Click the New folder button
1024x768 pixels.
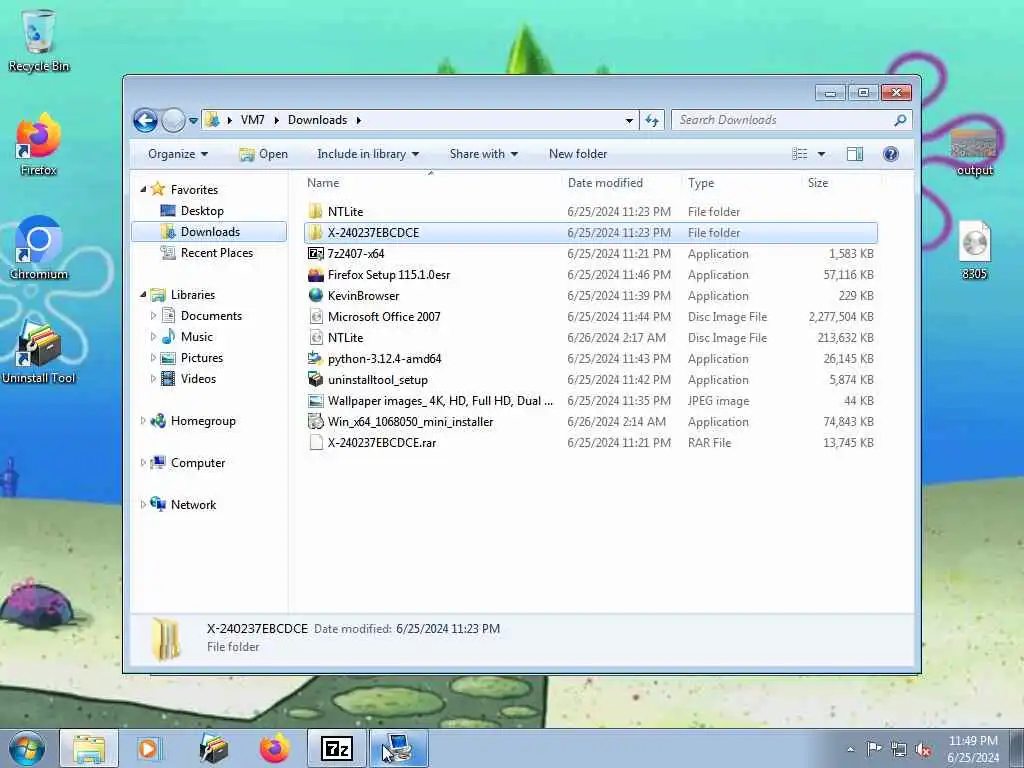(578, 154)
